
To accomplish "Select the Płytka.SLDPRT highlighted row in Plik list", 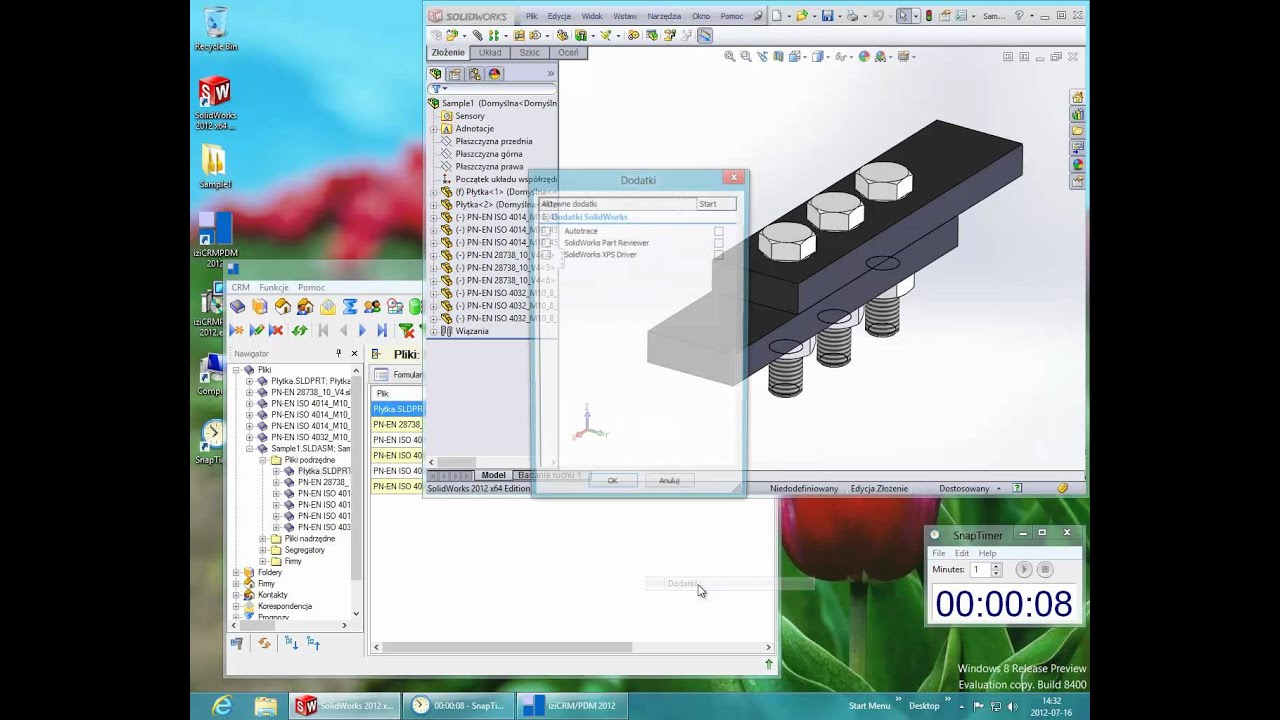I will (397, 409).
